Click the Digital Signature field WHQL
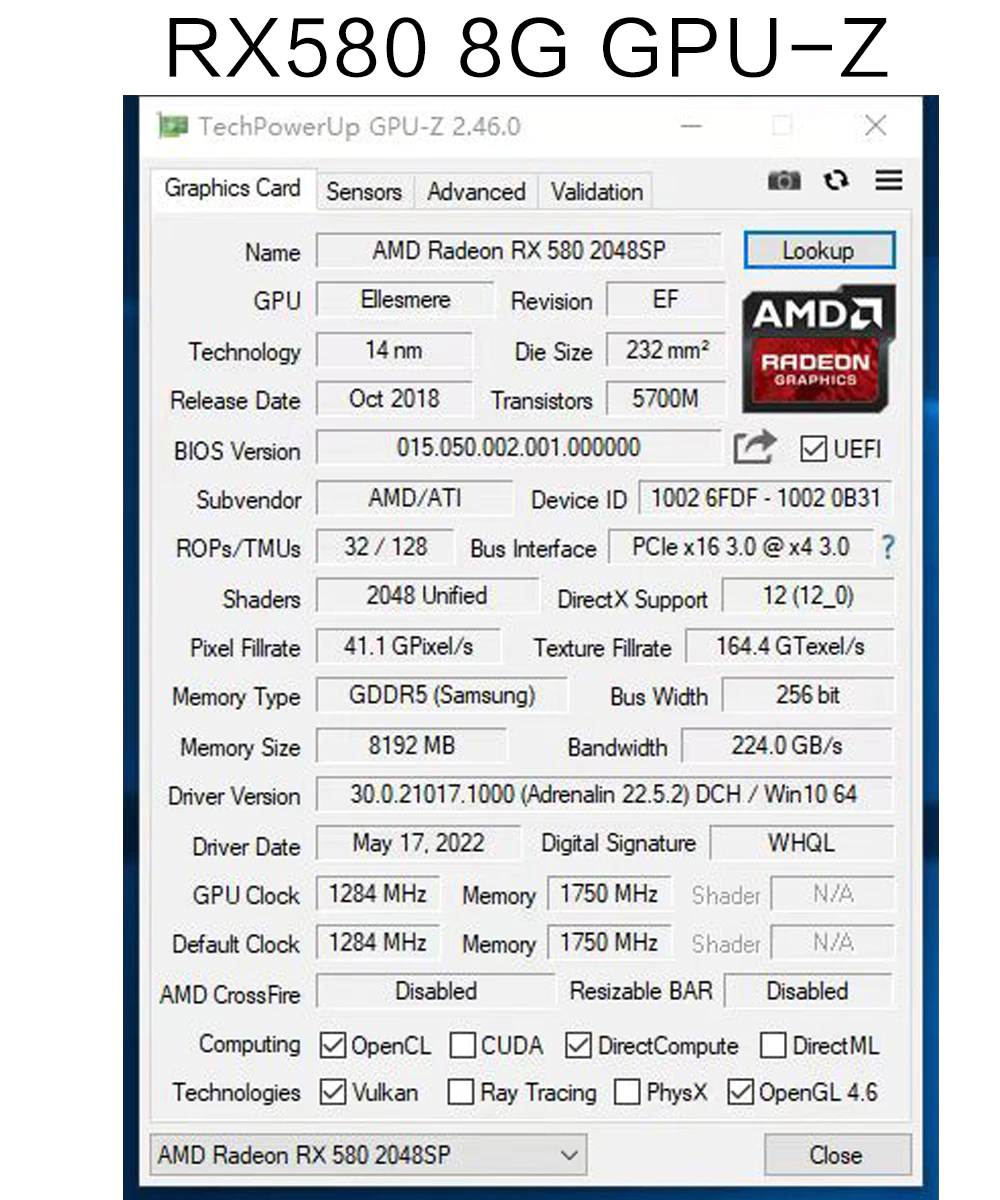 [802, 844]
